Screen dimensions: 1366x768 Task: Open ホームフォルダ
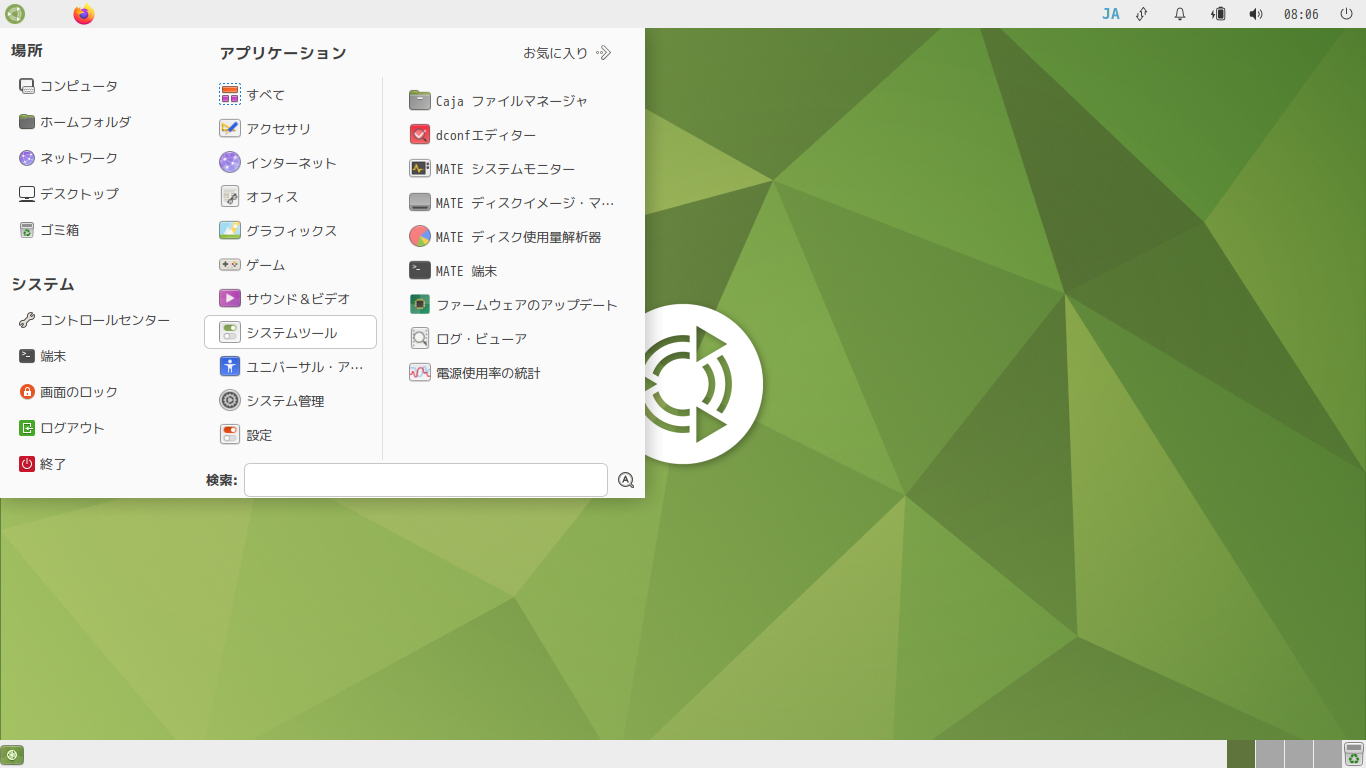click(74, 122)
